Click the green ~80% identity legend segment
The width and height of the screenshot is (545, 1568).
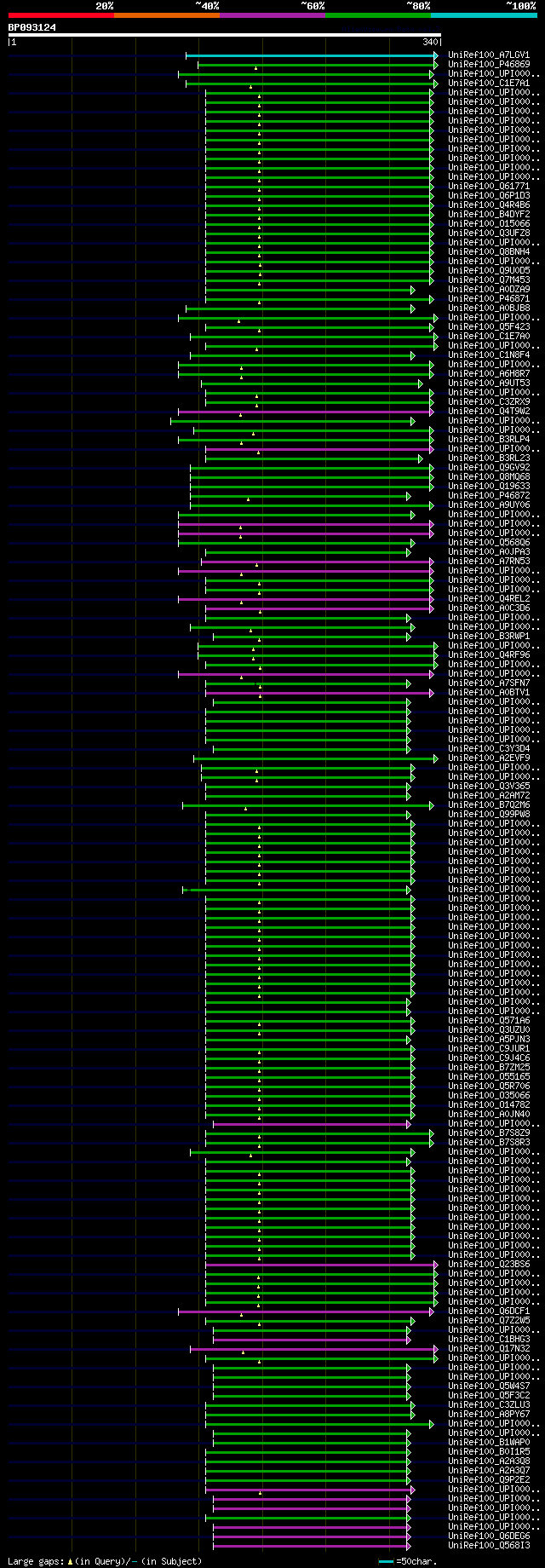[x=377, y=15]
